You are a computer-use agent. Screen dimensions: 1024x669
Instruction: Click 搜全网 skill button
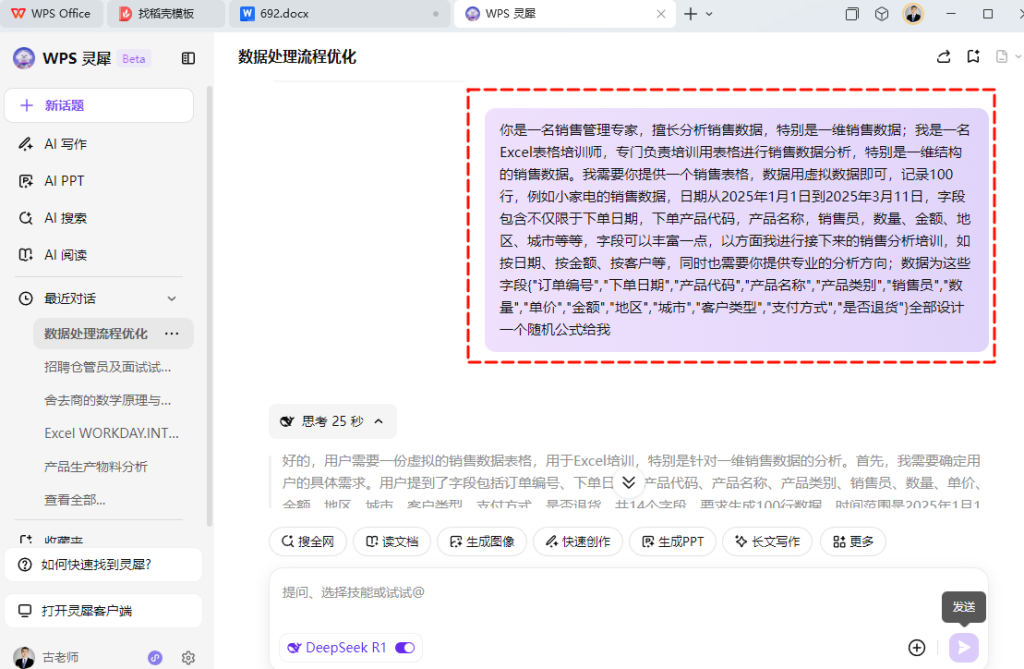point(308,542)
